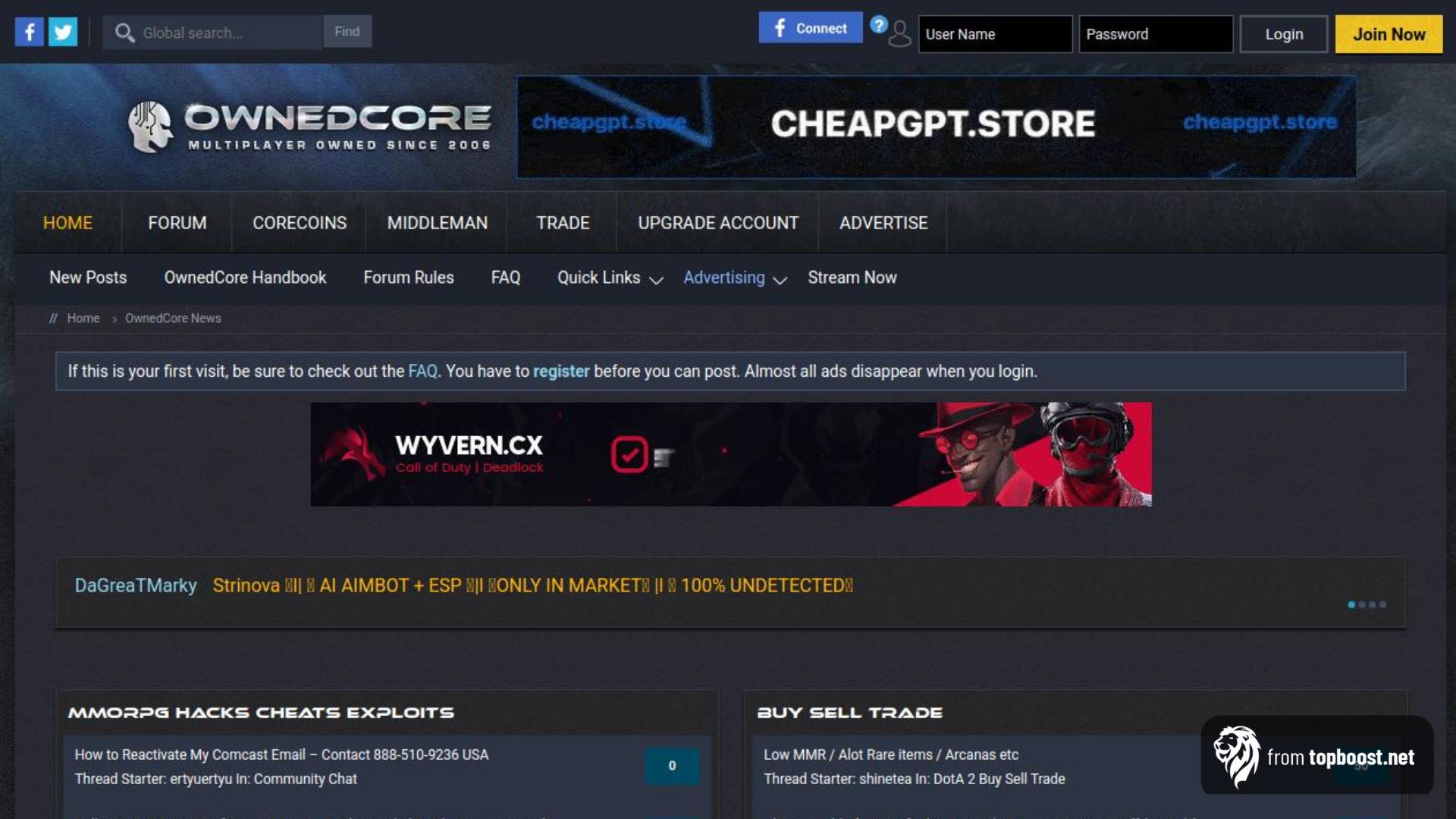The image size is (1456, 819).
Task: Open the Strinova AI AIMBOT + ESP thread
Action: pyautogui.click(x=532, y=585)
